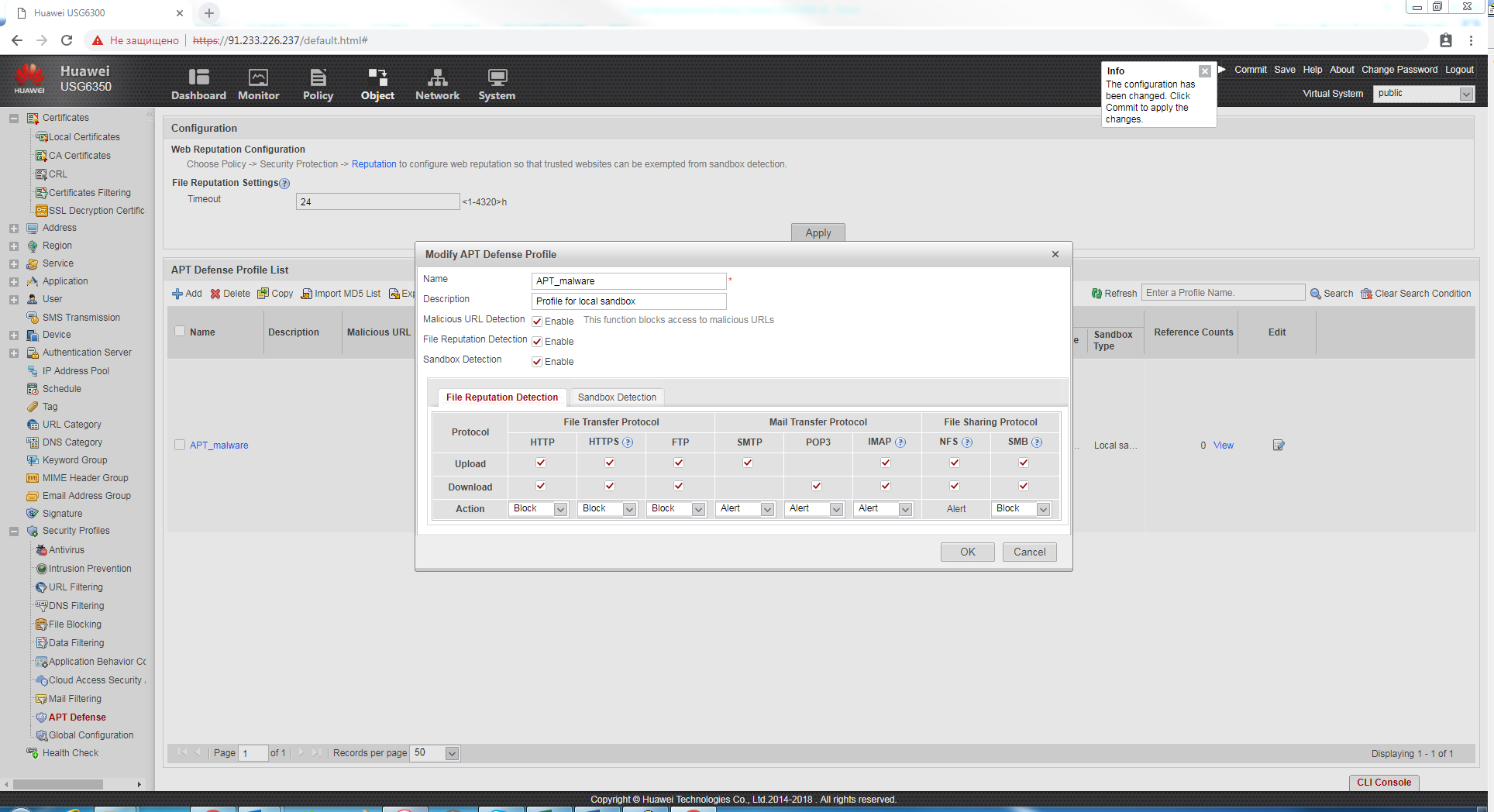
Task: Toggle File Reputation Detection Enable checkbox
Action: click(x=537, y=342)
